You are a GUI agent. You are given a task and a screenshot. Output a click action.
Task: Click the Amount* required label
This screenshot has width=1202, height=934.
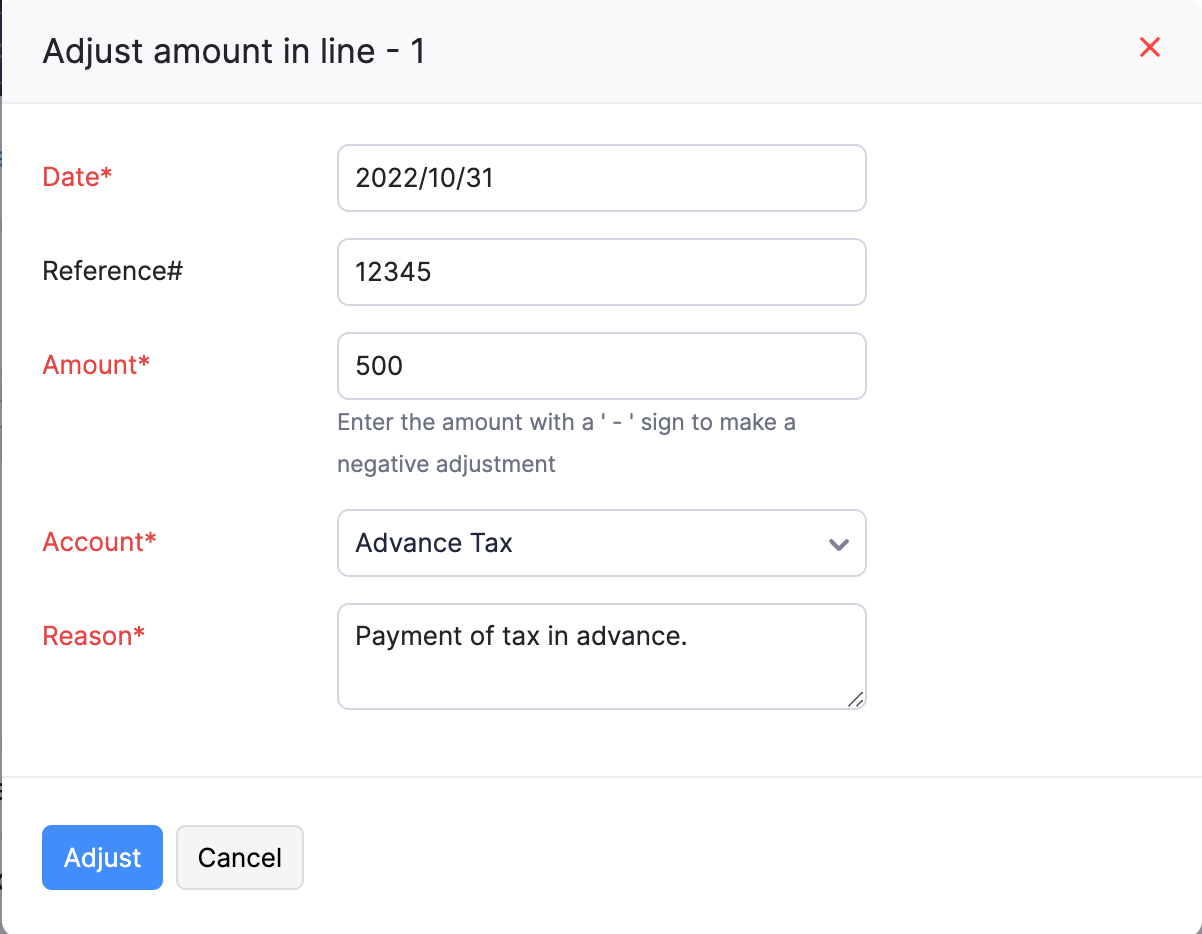pos(96,365)
